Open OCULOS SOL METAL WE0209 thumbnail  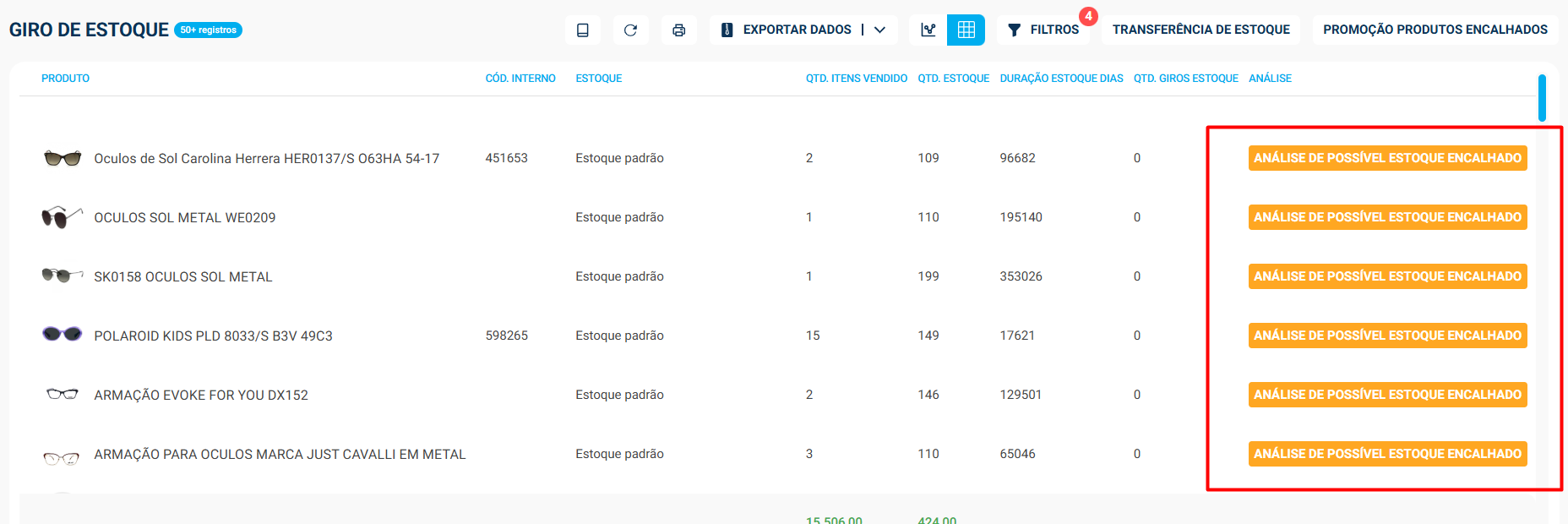[x=63, y=217]
